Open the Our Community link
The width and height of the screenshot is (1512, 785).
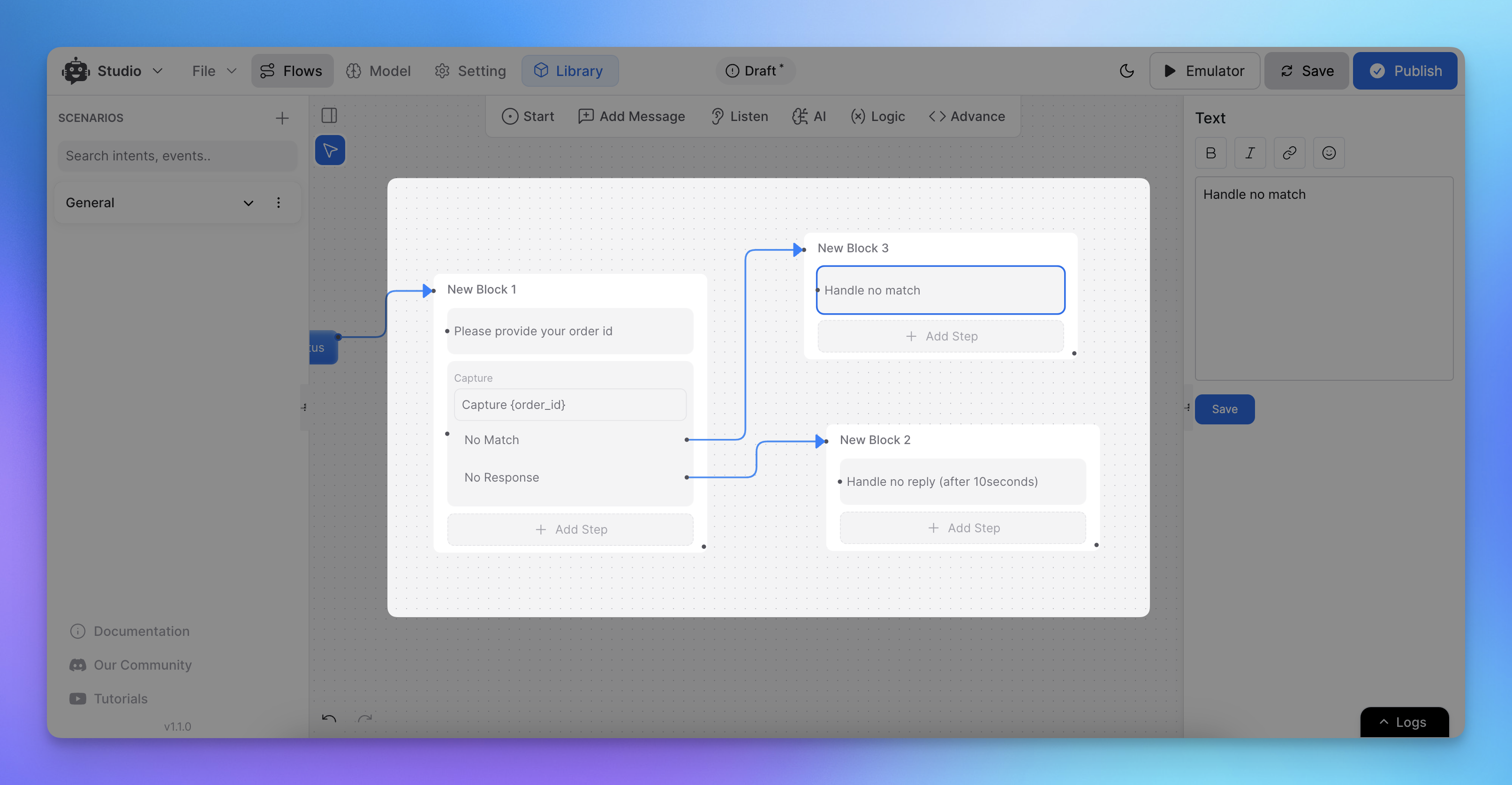131,665
